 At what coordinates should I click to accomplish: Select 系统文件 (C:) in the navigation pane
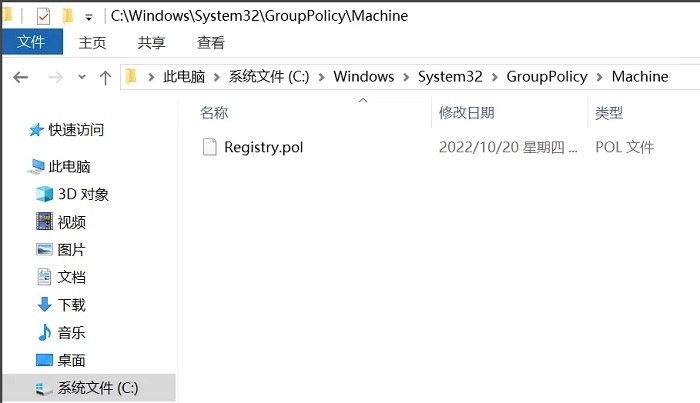[97, 388]
